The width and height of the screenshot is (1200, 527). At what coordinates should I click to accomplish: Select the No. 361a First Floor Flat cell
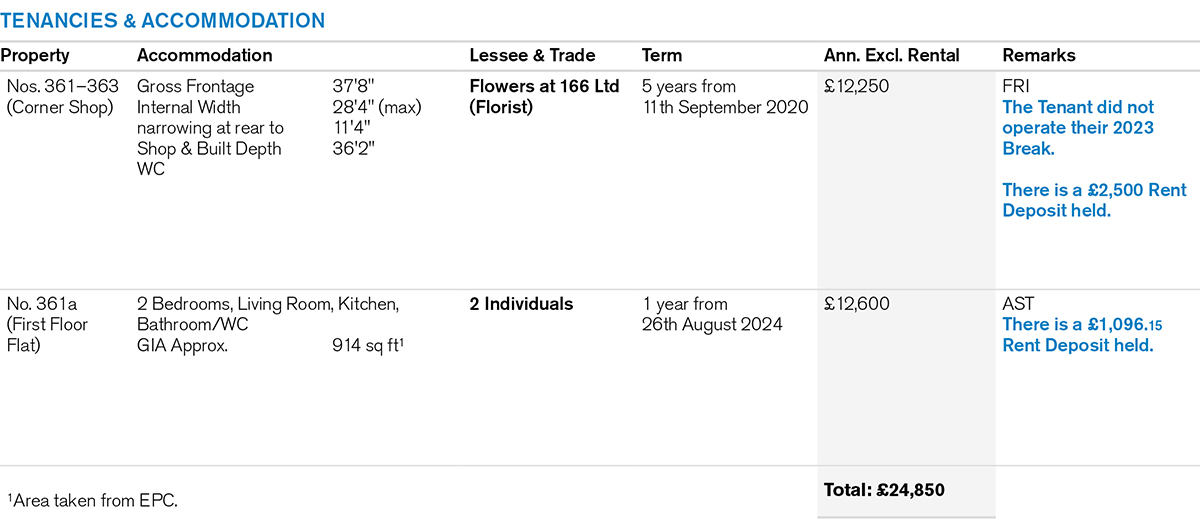47,324
